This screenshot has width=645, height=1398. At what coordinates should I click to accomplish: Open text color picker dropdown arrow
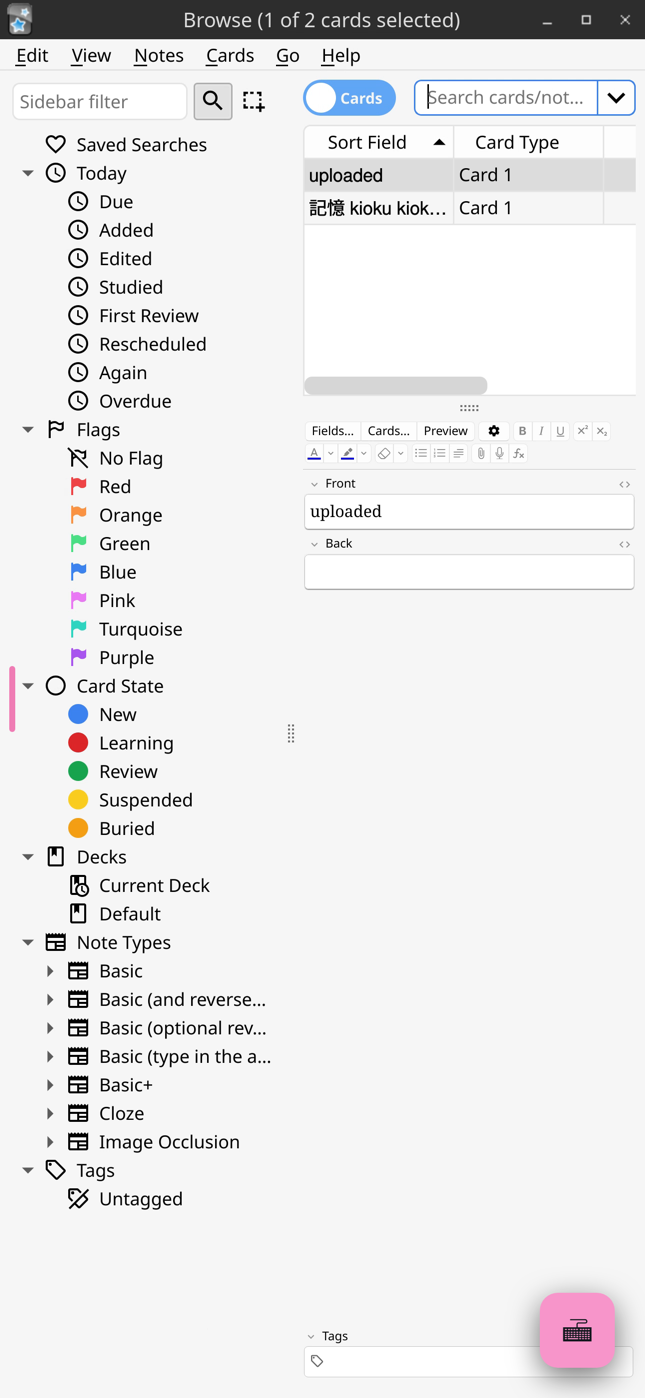click(330, 454)
